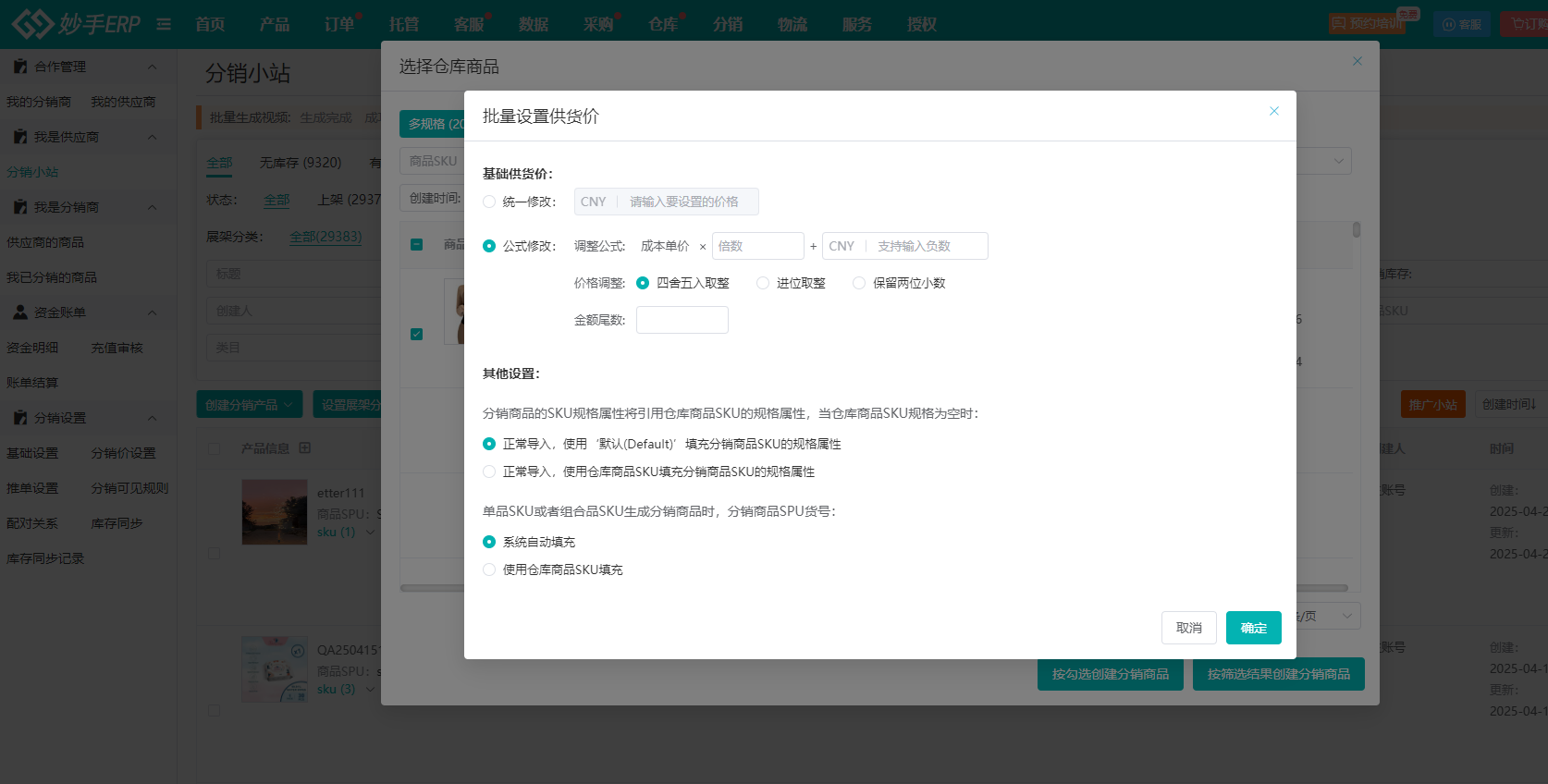The height and width of the screenshot is (784, 1548).
Task: Click the 妙手ERP logo
Action: pyautogui.click(x=75, y=23)
